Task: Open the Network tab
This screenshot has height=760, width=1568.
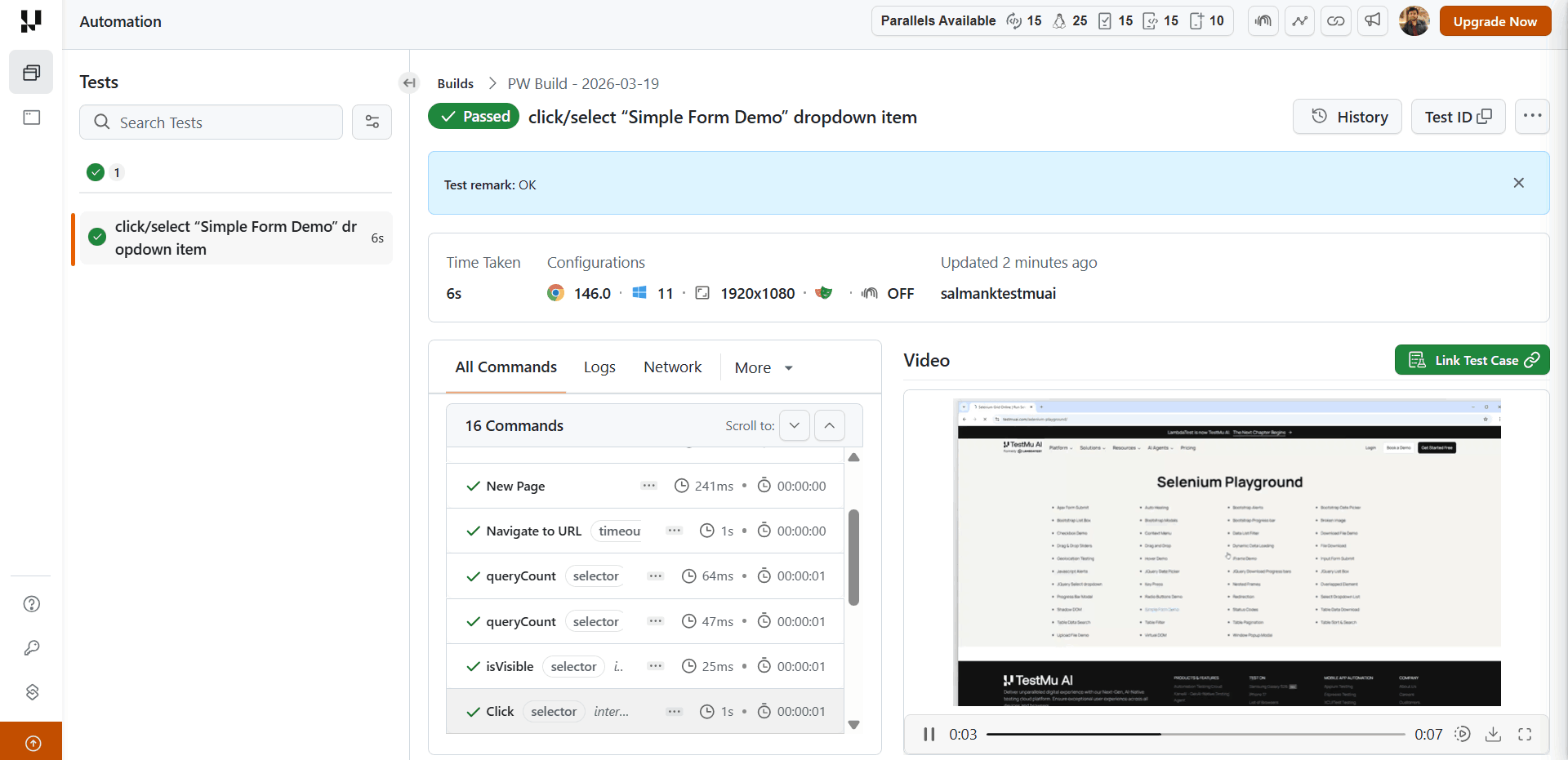Action: click(672, 367)
